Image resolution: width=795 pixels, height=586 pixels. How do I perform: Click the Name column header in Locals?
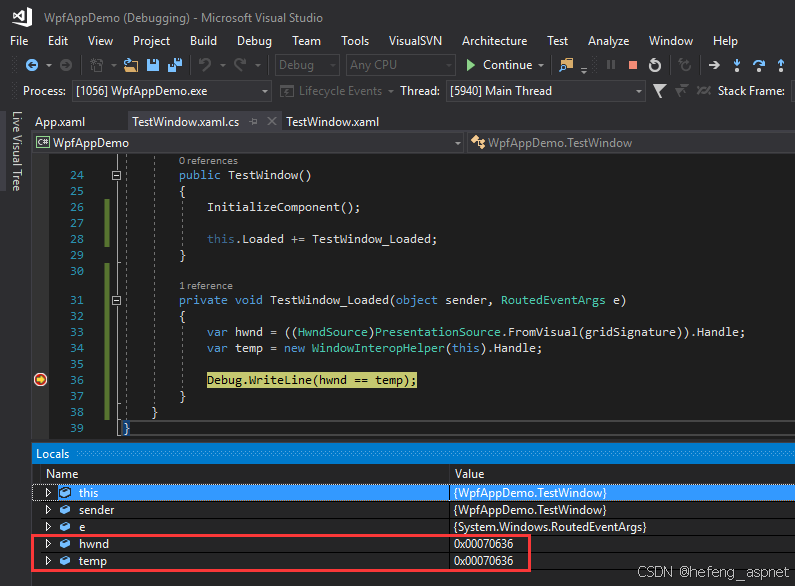[x=62, y=474]
